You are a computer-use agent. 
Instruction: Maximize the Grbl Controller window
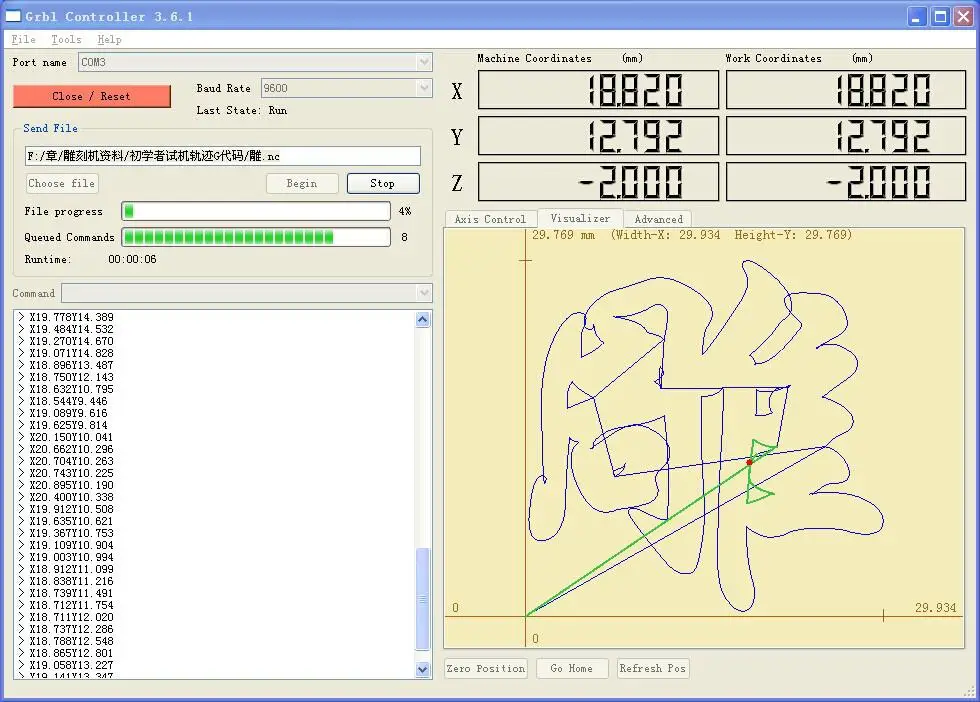pos(940,17)
